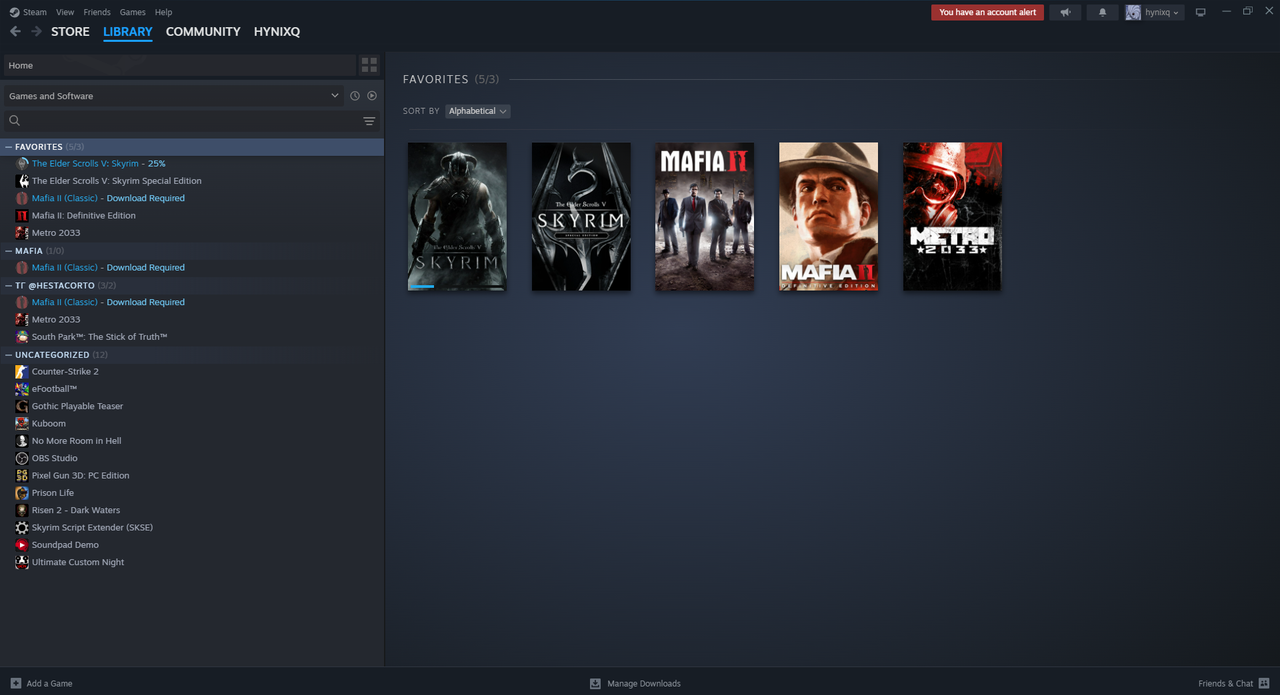Click Gothic Playable Teaser icon

(x=22, y=406)
